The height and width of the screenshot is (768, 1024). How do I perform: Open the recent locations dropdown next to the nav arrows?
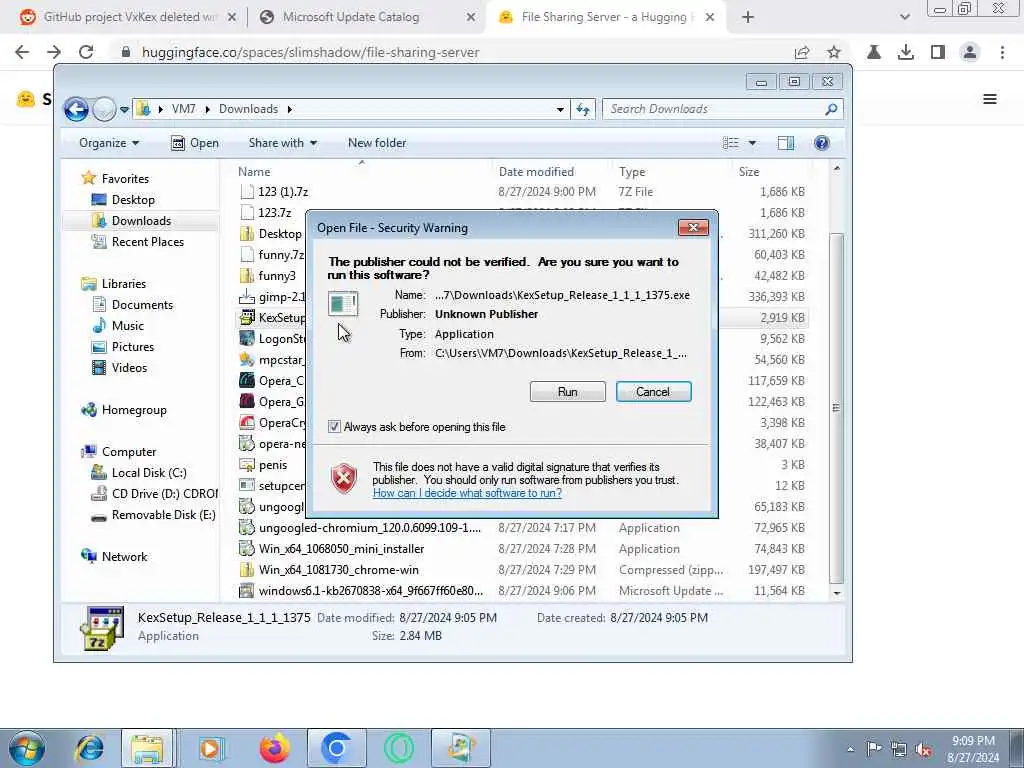click(124, 110)
